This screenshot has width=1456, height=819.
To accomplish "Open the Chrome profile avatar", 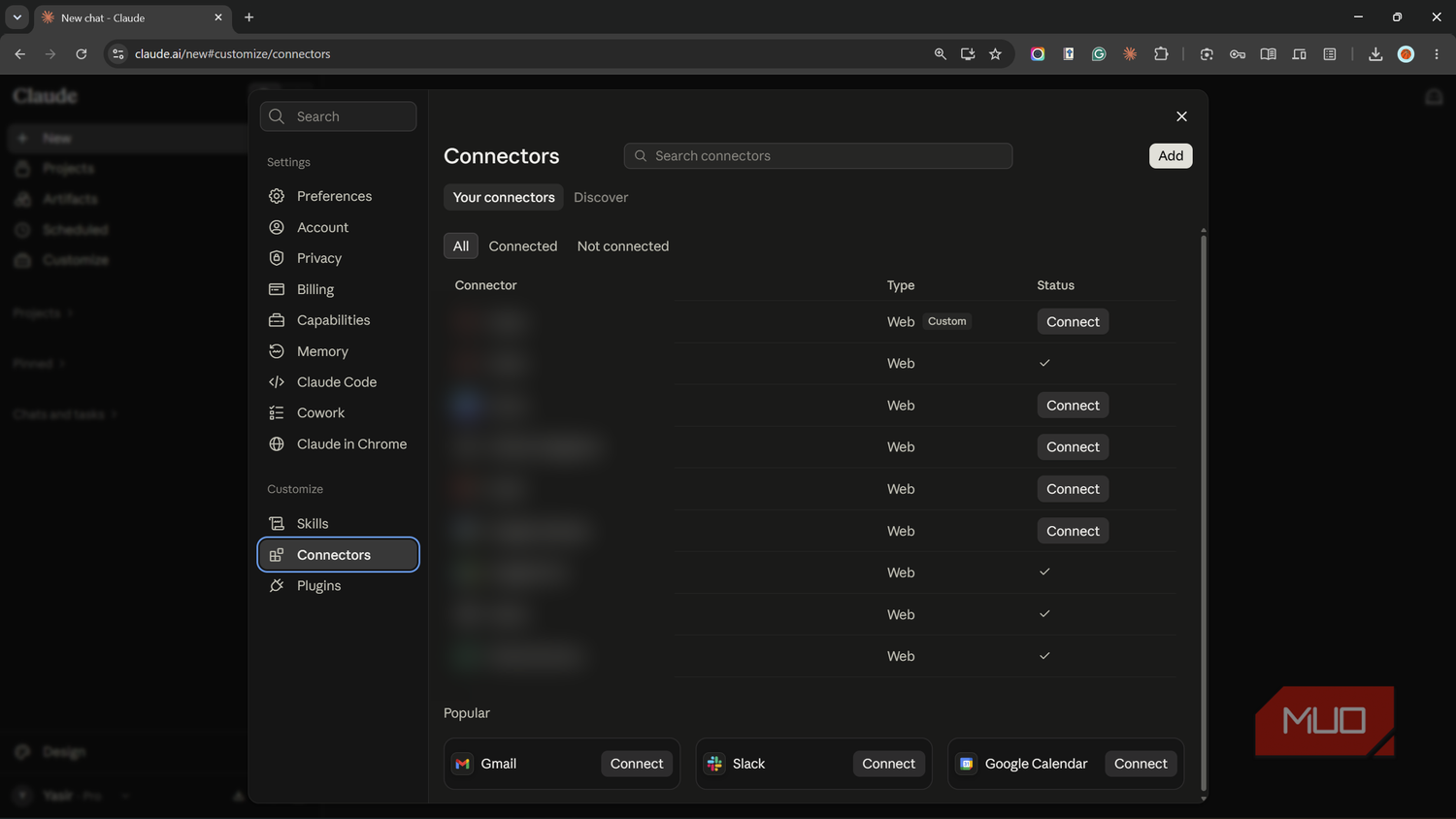I will point(1406,54).
